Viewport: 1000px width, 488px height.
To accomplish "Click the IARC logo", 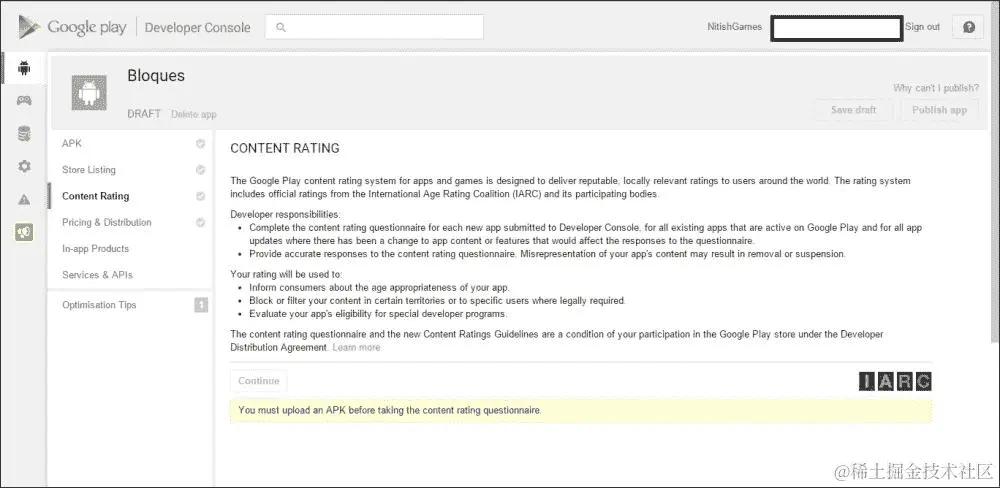I will click(895, 381).
